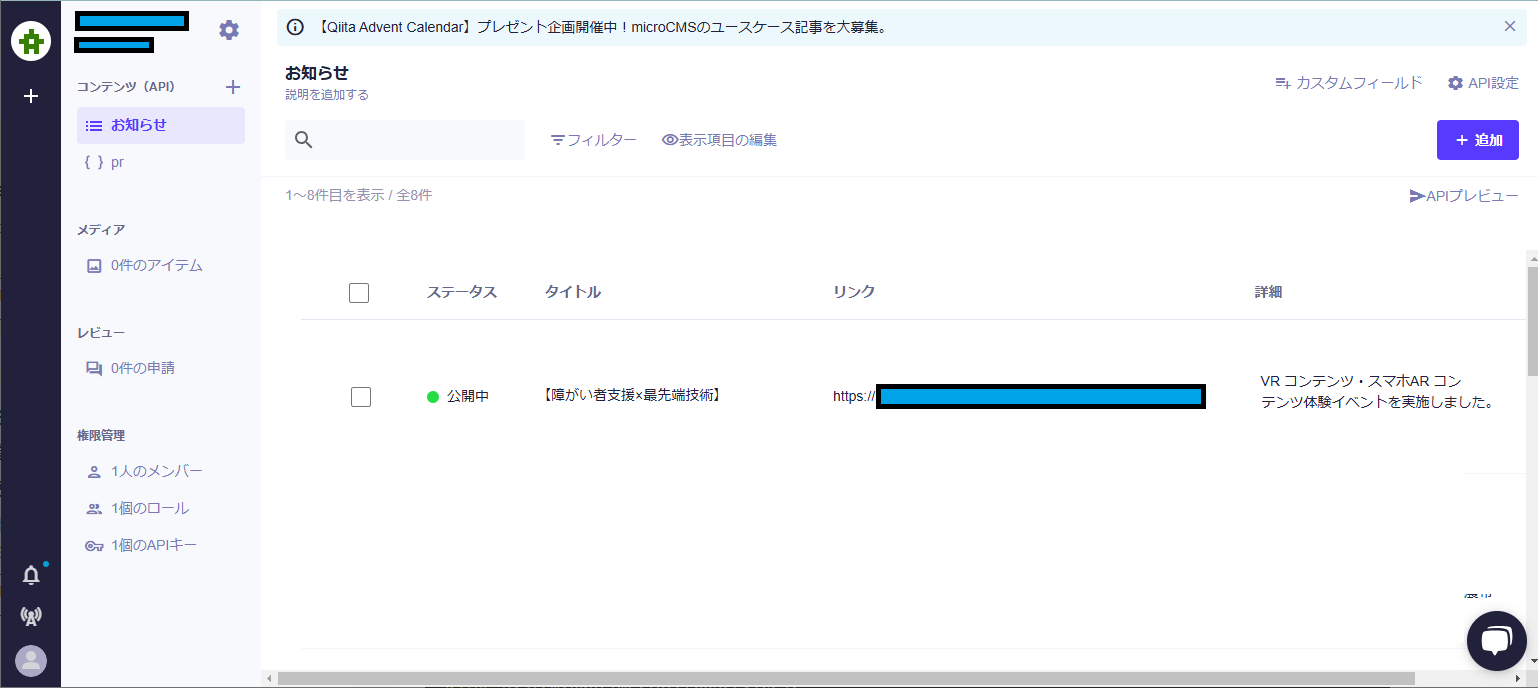Check the 障がい者支援 row checkbox
This screenshot has height=692, width=1538.
(x=361, y=397)
